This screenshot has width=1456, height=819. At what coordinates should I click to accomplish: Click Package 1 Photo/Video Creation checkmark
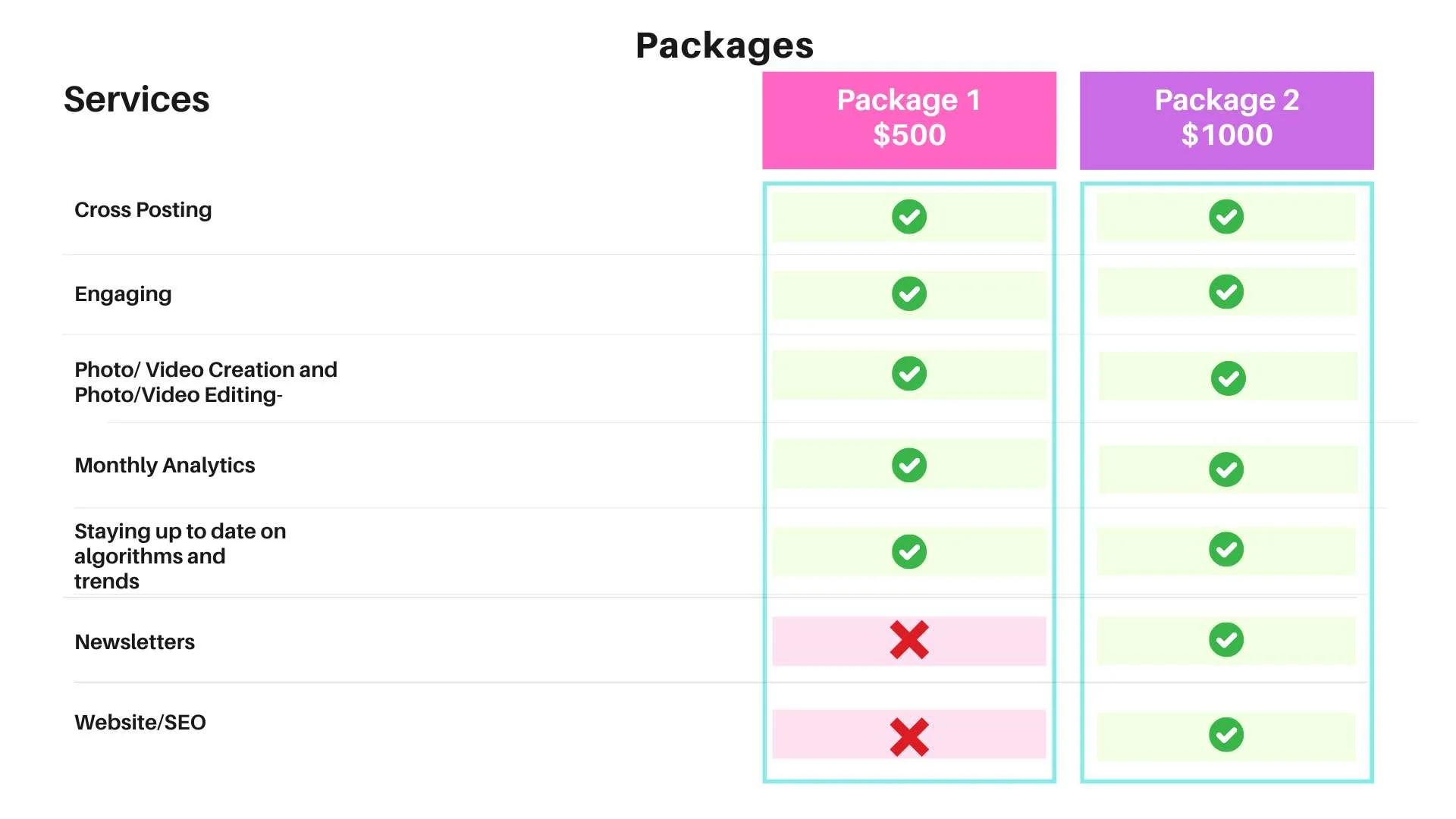[908, 374]
